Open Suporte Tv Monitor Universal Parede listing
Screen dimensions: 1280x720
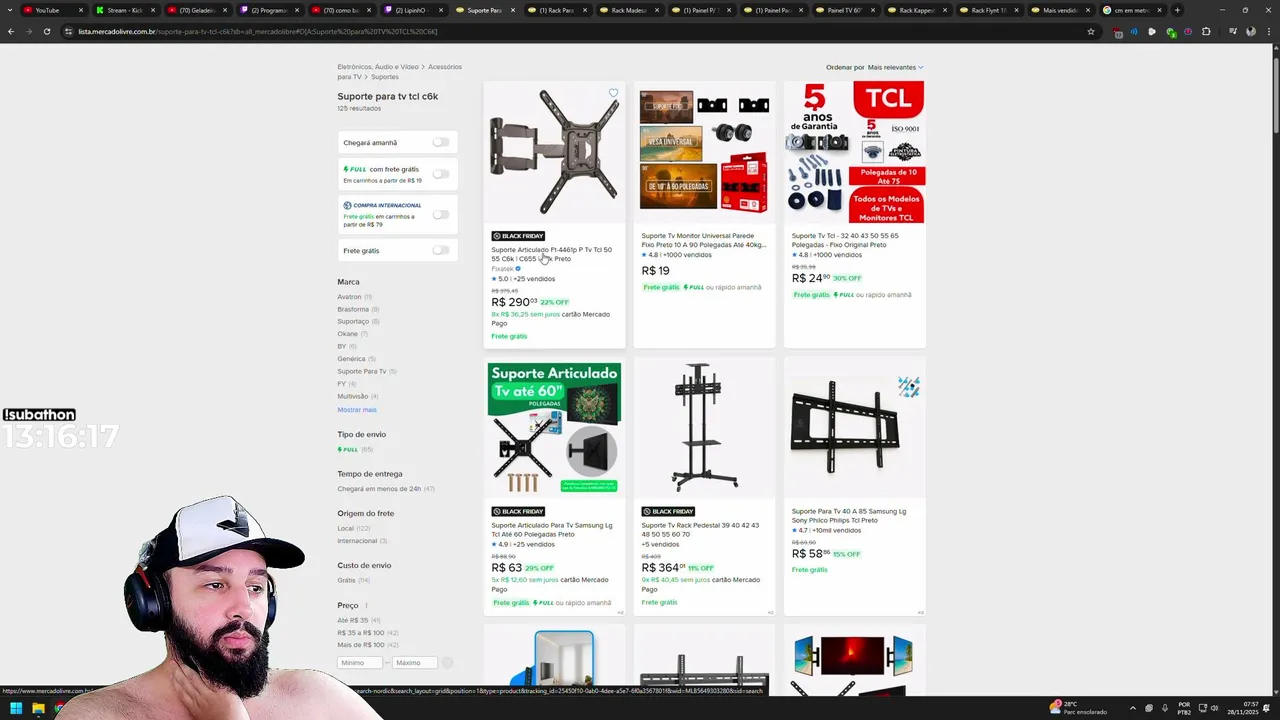tap(703, 240)
